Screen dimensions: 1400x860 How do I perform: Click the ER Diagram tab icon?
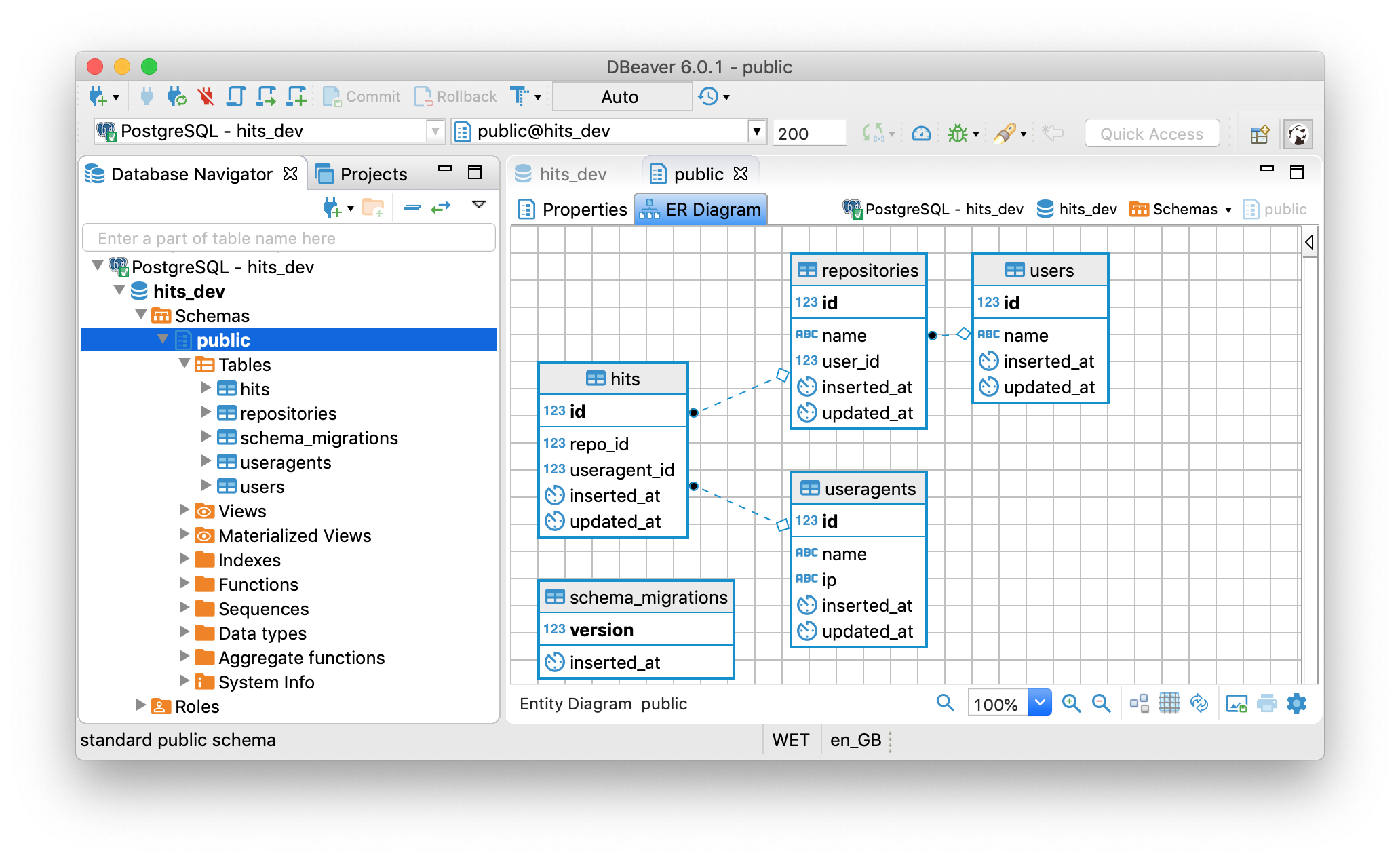point(648,209)
